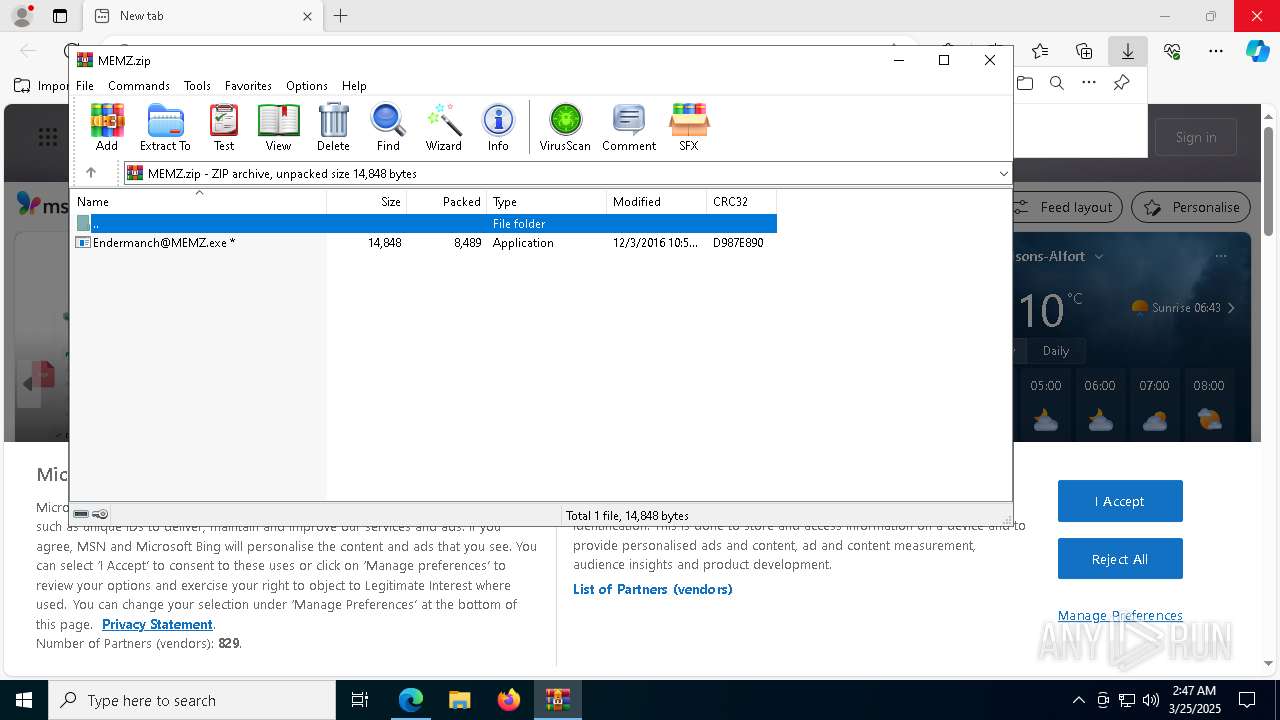Viewport: 1280px width, 720px height.
Task: Switch to the Daily weather tab
Action: [x=1056, y=351]
